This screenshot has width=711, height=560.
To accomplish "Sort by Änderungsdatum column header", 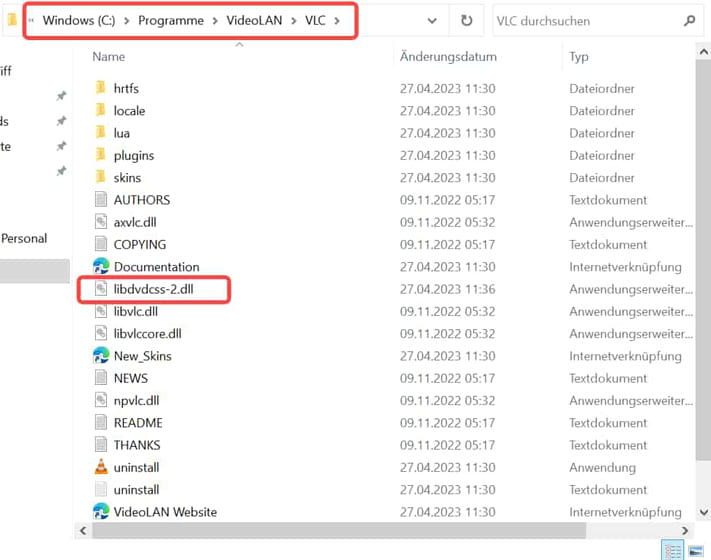I will (x=448, y=57).
